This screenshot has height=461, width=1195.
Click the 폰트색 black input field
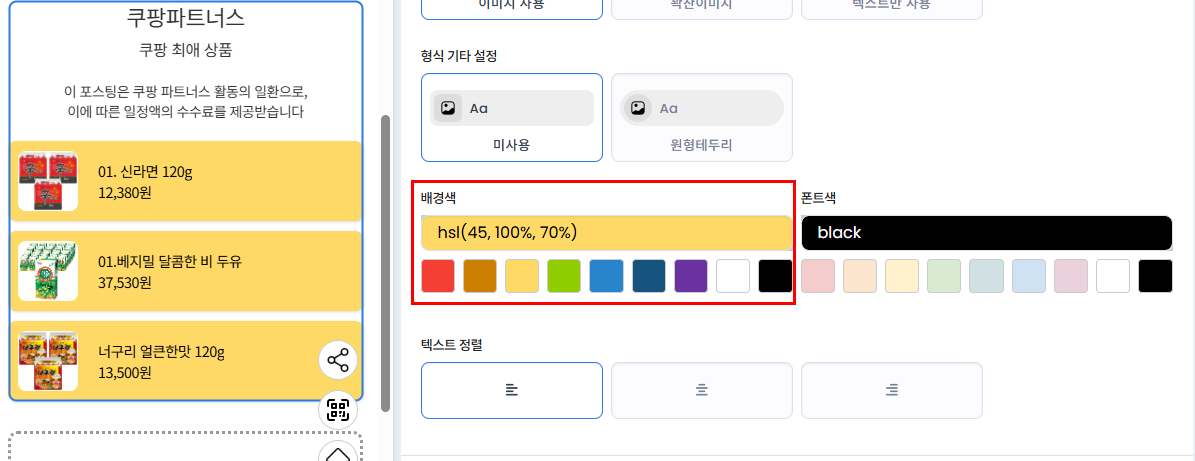(987, 232)
